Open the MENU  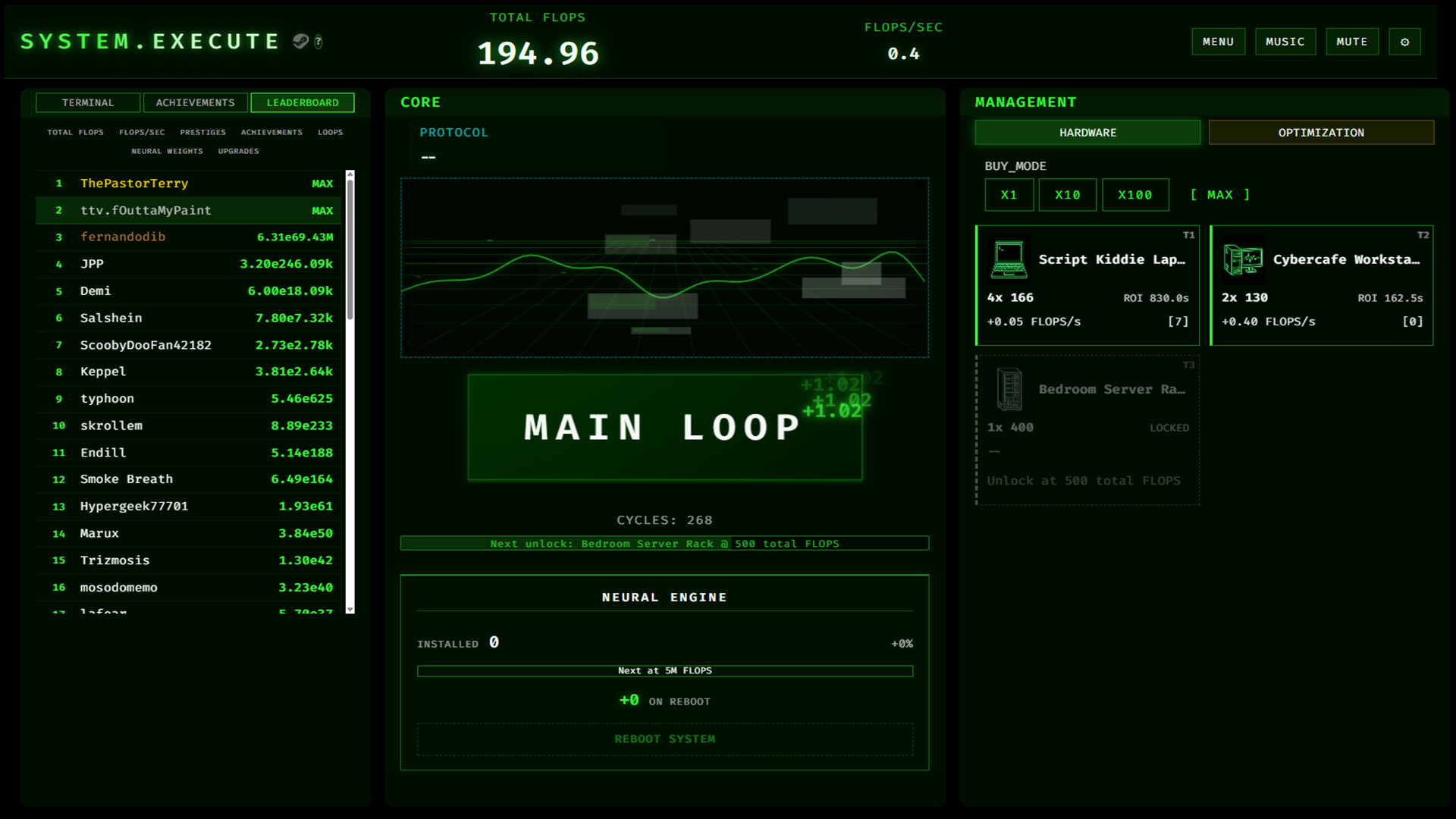1219,42
